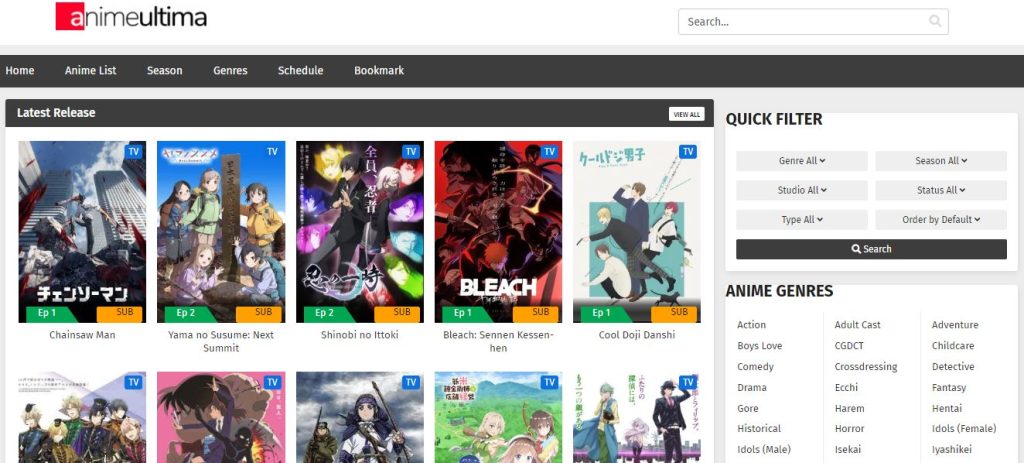This screenshot has height=463, width=1024.
Task: Select the Childcare genre
Action: [x=953, y=346]
